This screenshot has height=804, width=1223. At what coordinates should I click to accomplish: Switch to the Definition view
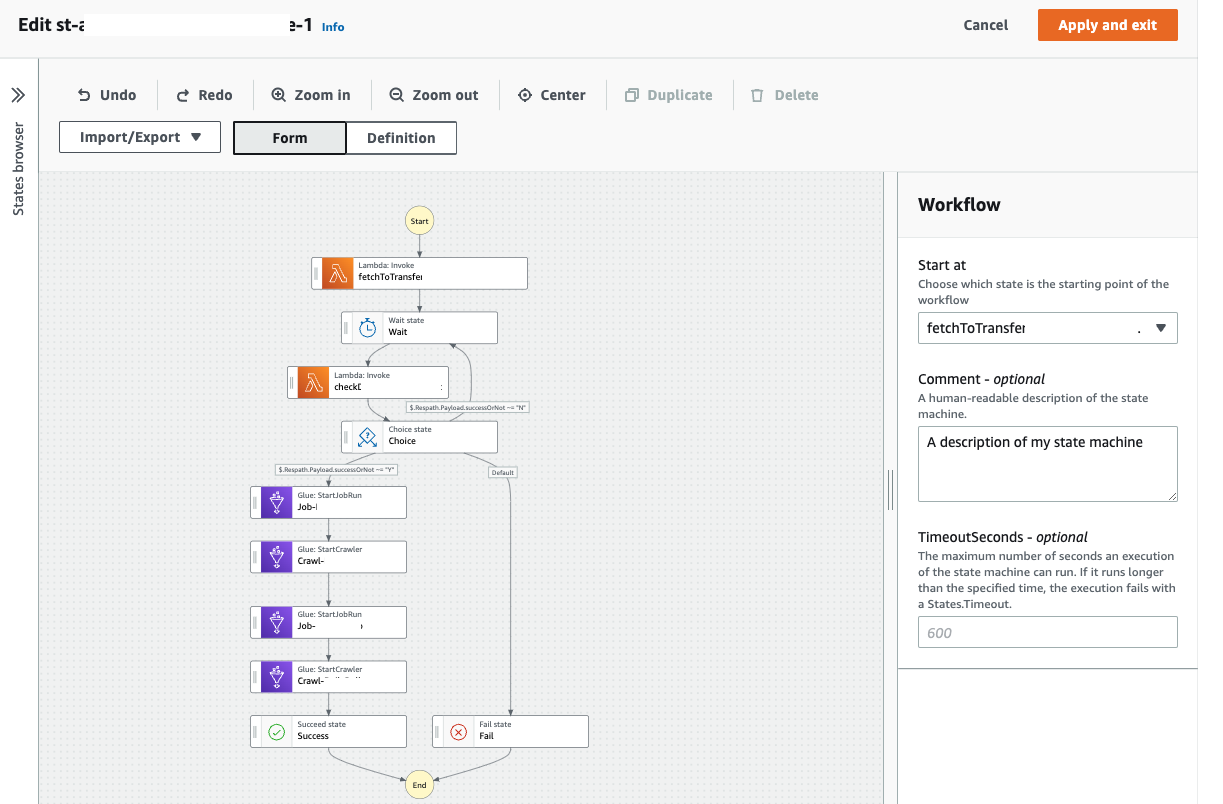[401, 138]
